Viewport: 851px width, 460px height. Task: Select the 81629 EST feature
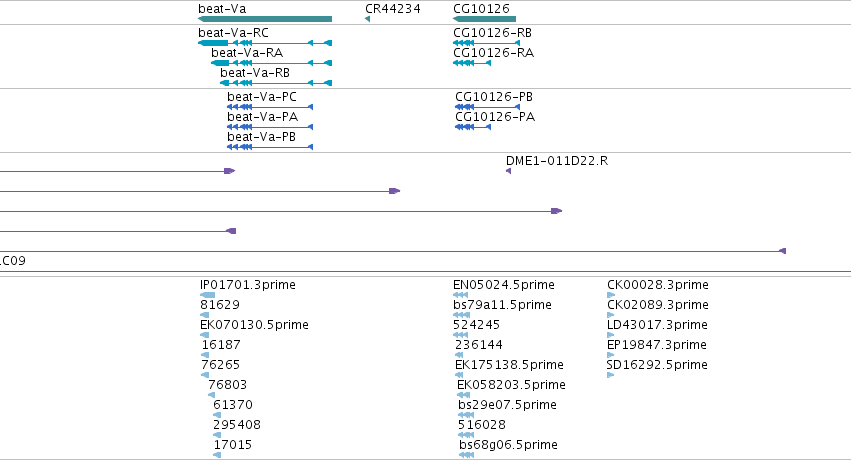click(x=205, y=315)
